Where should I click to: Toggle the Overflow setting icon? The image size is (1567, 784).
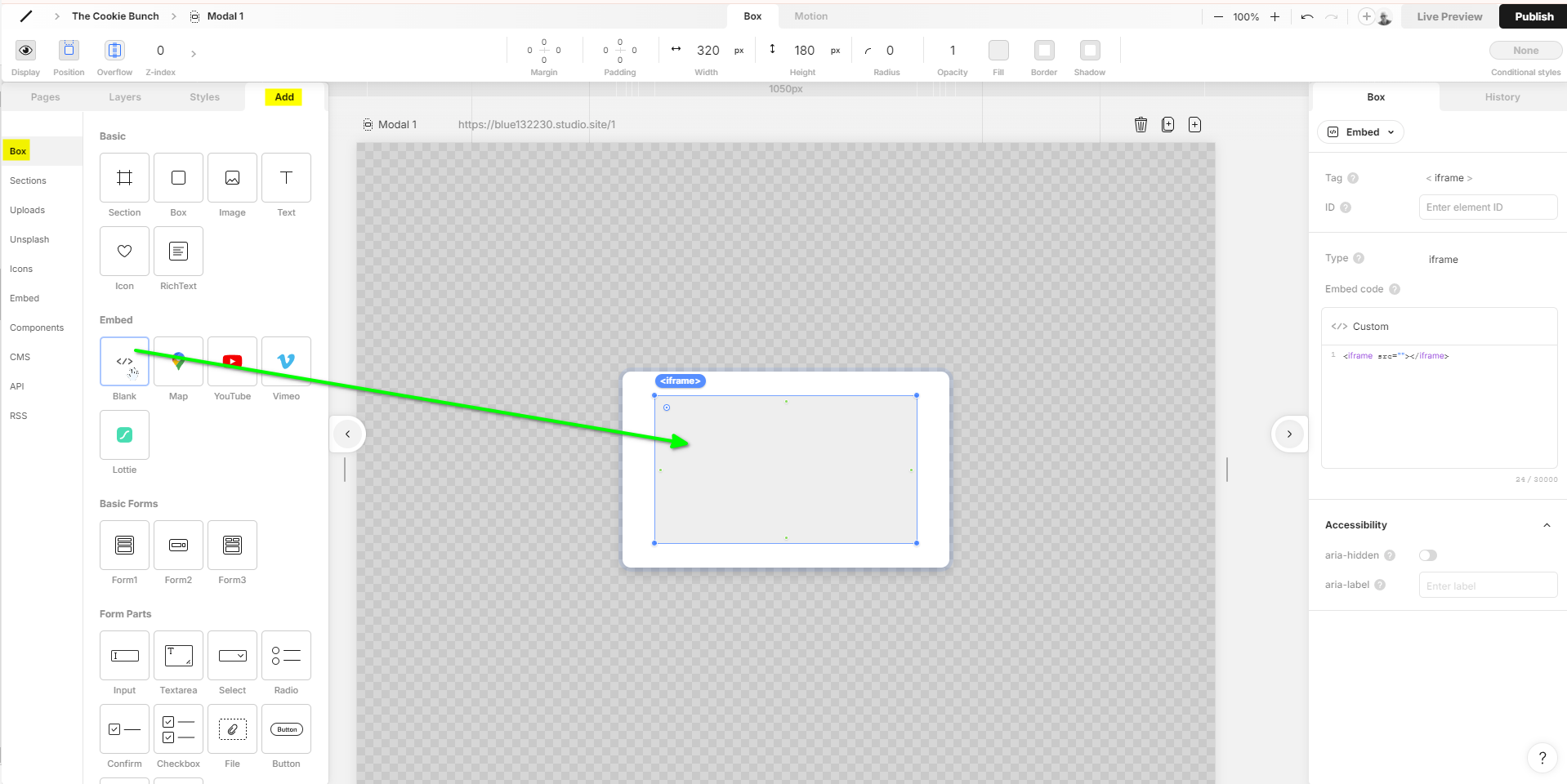[x=114, y=51]
